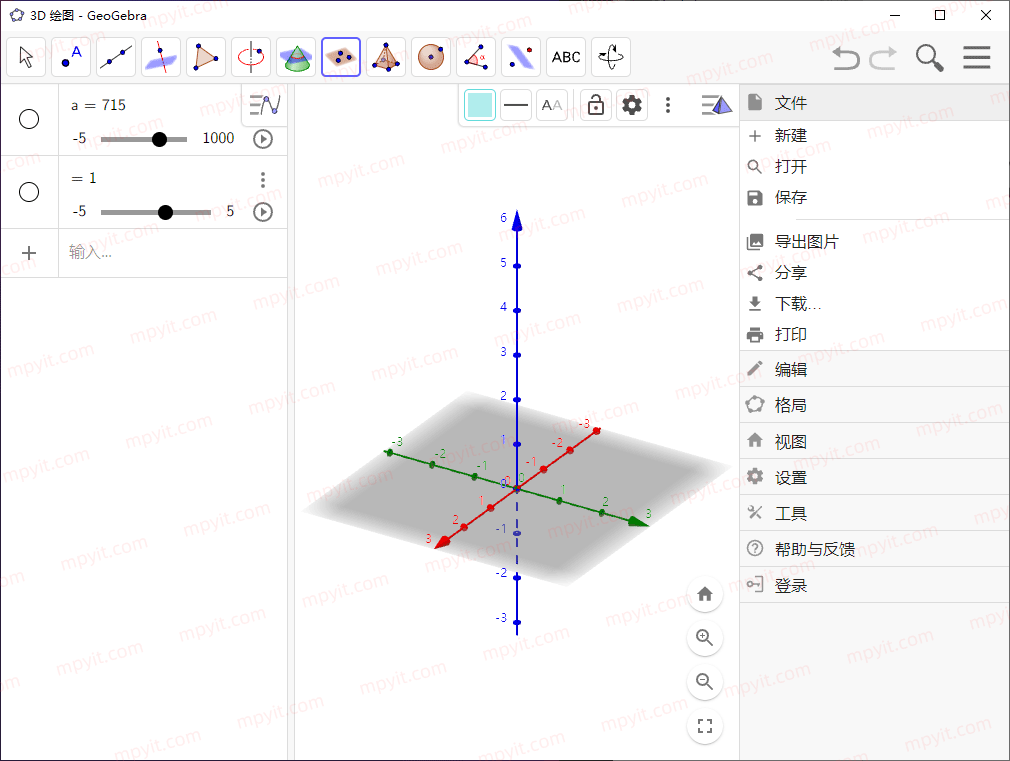Select the Move arrow tool
The width and height of the screenshot is (1010, 761).
26,57
